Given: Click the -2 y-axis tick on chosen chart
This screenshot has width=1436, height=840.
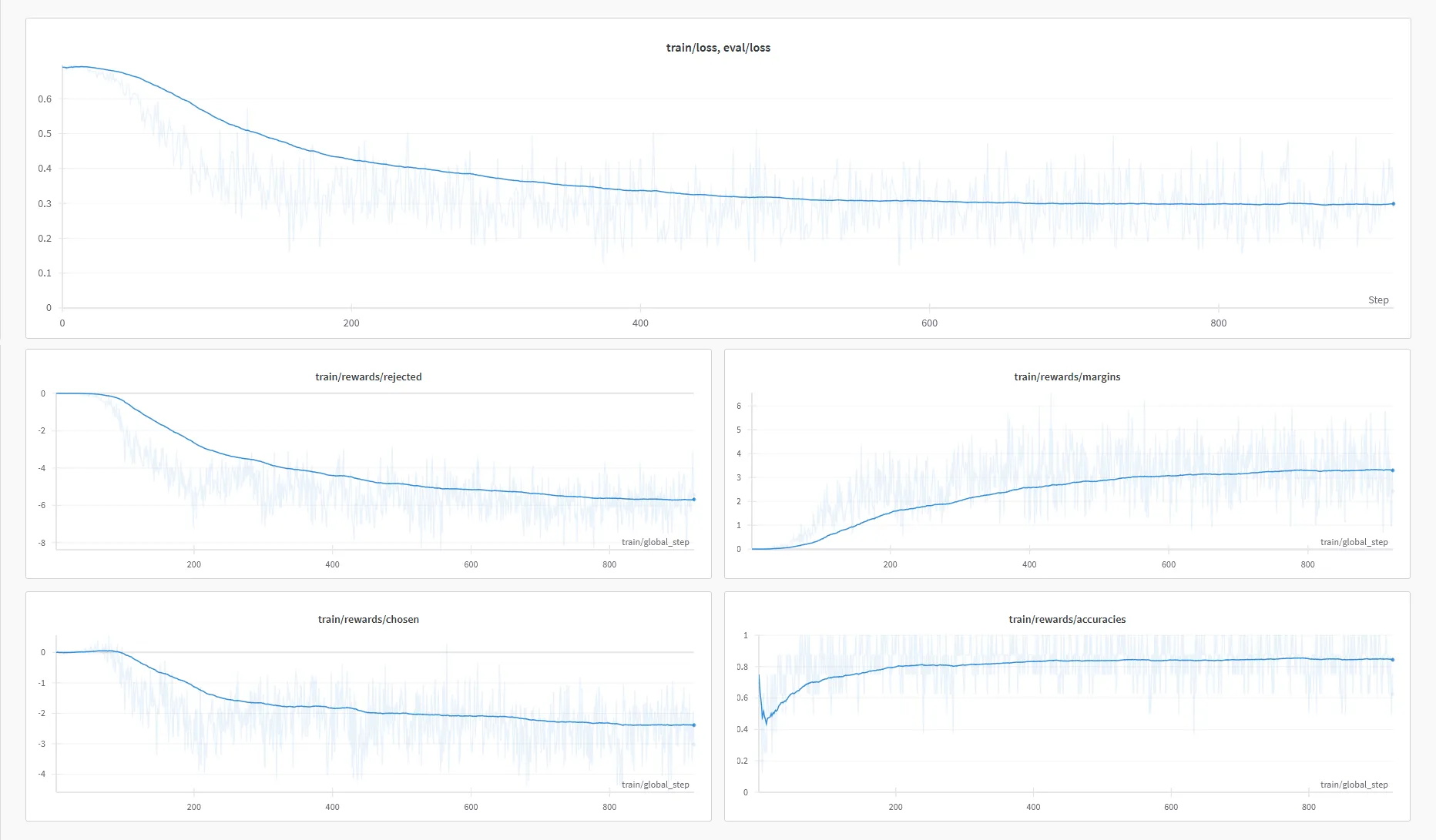Looking at the screenshot, I should [42, 714].
